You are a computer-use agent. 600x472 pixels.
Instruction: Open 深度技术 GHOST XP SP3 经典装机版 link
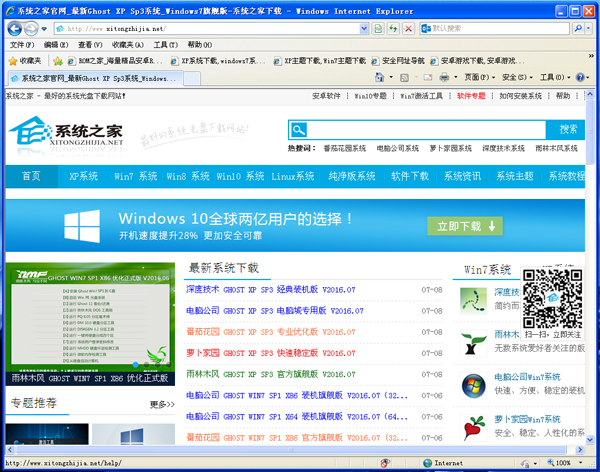tap(271, 290)
